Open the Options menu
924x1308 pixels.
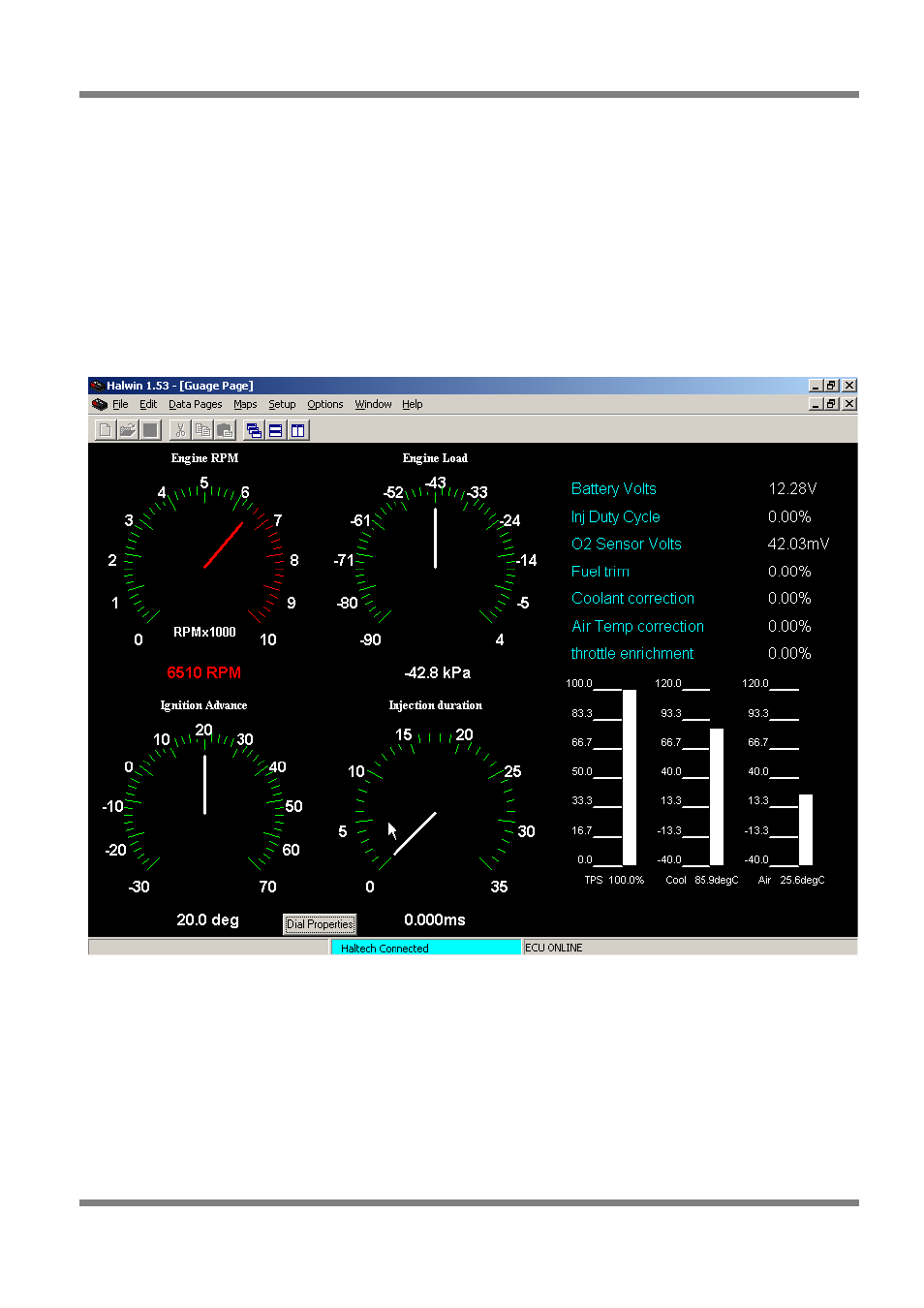coord(325,404)
